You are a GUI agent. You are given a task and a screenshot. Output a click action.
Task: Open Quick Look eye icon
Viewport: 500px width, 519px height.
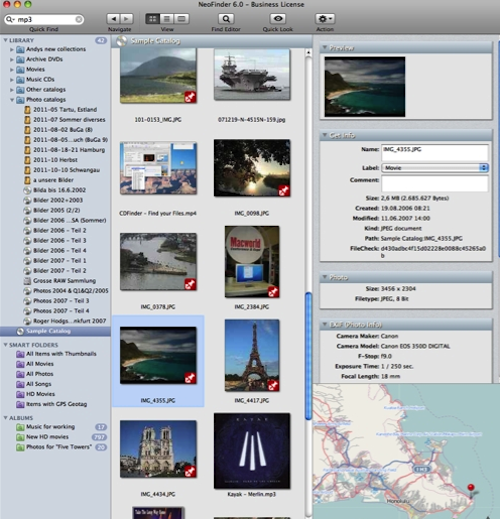(278, 19)
